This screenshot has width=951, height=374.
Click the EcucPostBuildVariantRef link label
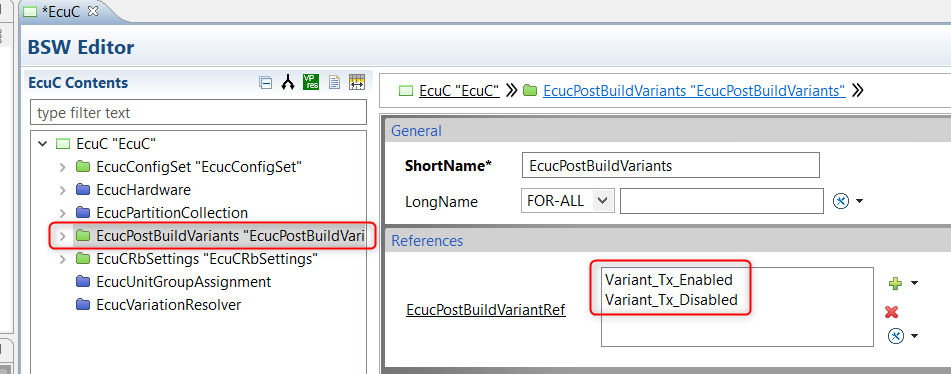tap(486, 310)
